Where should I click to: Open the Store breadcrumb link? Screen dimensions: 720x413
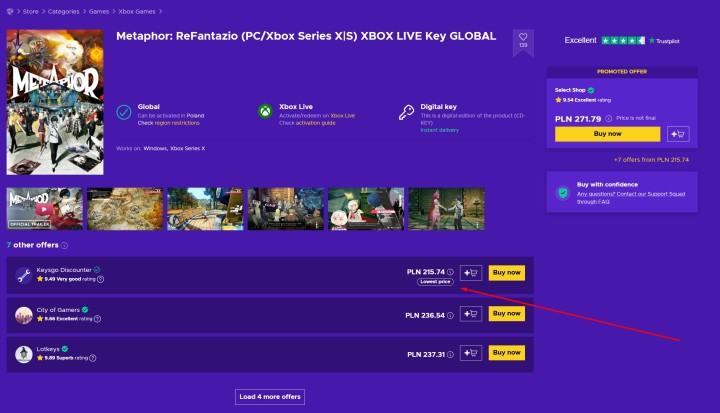pos(31,11)
